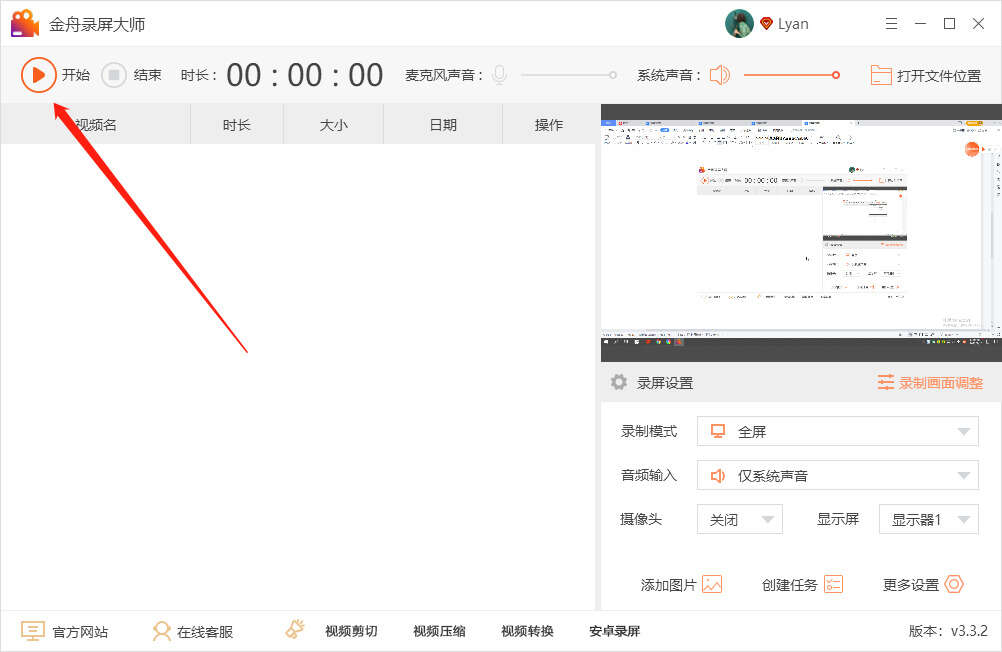This screenshot has height=652, width=1002.
Task: Mute the microphone icon
Action: 500,75
